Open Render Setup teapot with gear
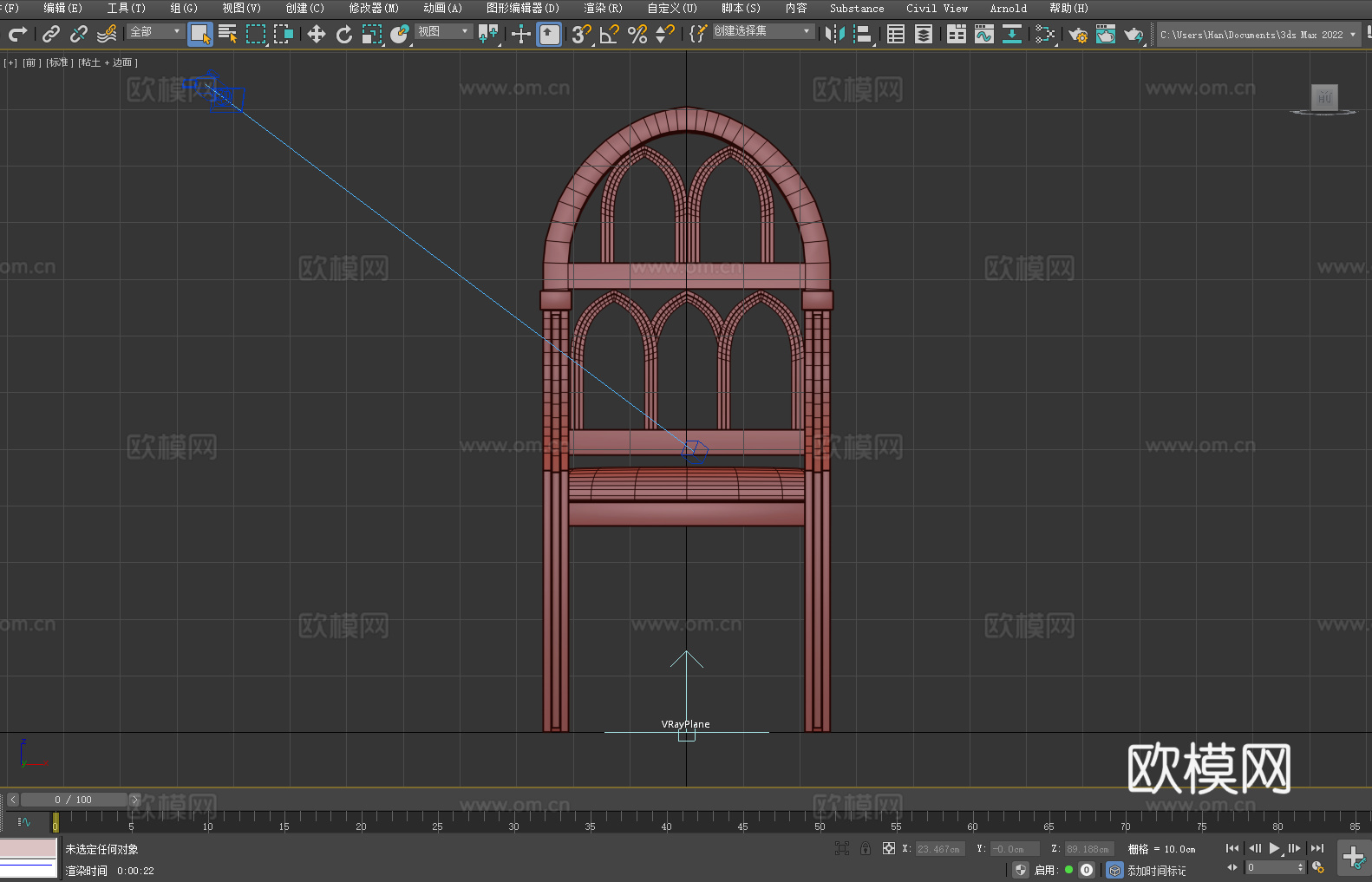 (x=1078, y=34)
